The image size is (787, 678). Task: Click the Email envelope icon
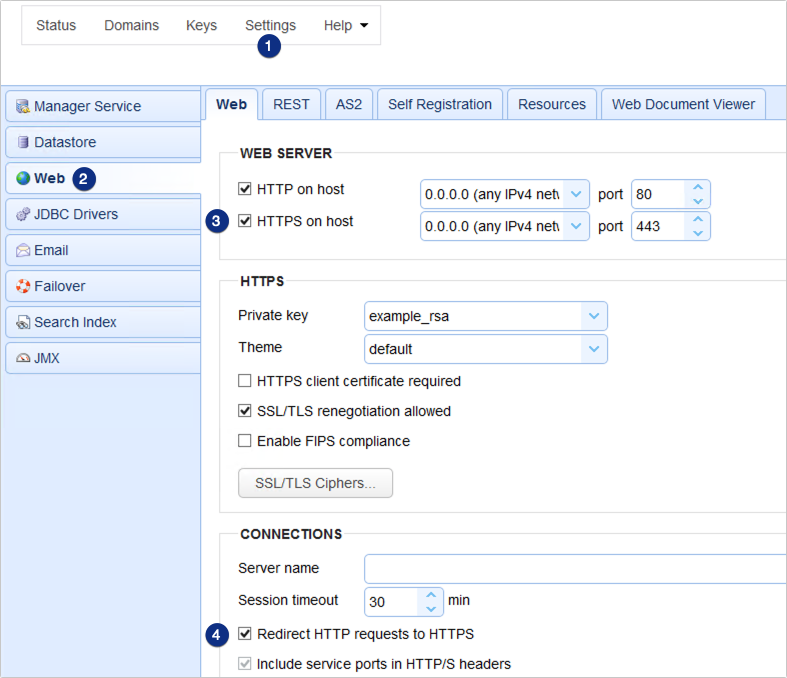tap(22, 250)
